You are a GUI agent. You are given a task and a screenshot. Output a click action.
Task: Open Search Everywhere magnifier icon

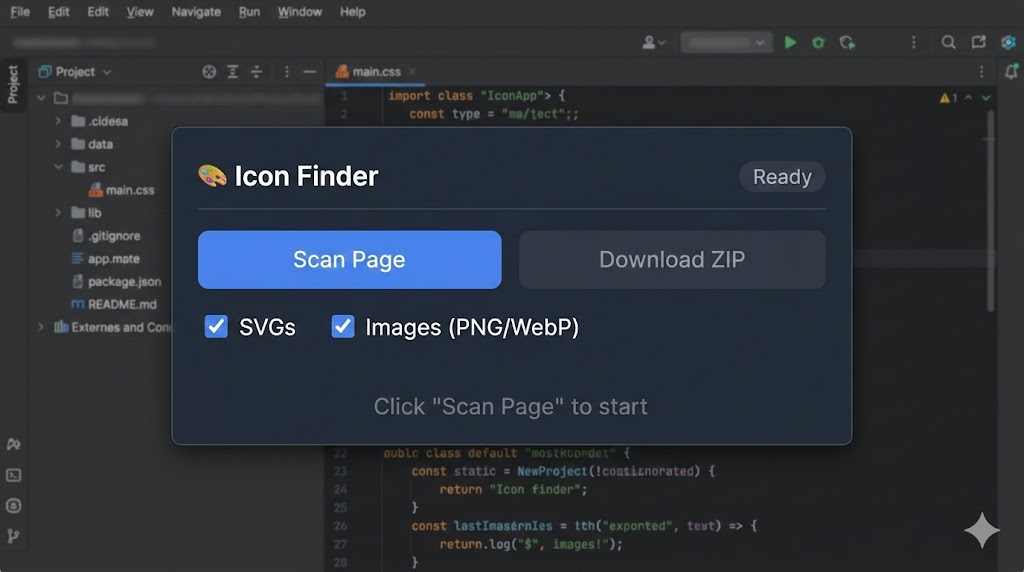point(948,42)
